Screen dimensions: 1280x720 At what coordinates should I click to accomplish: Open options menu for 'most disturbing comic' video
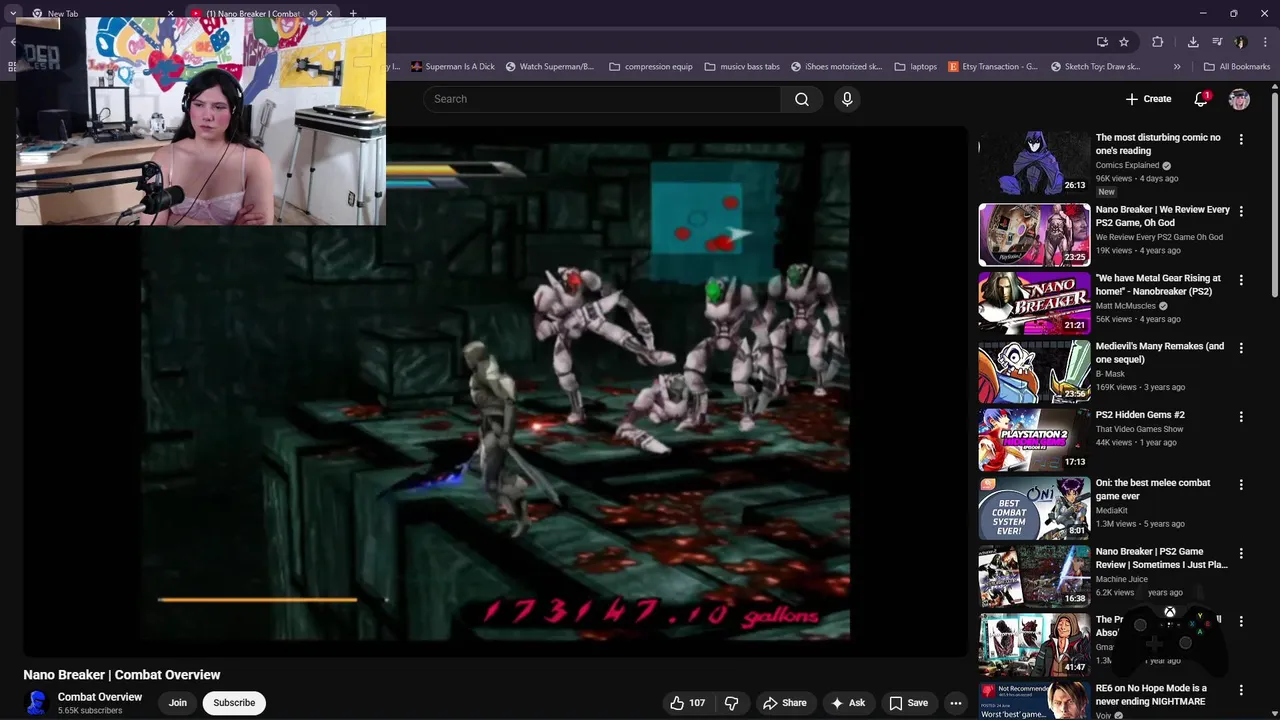(1241, 140)
